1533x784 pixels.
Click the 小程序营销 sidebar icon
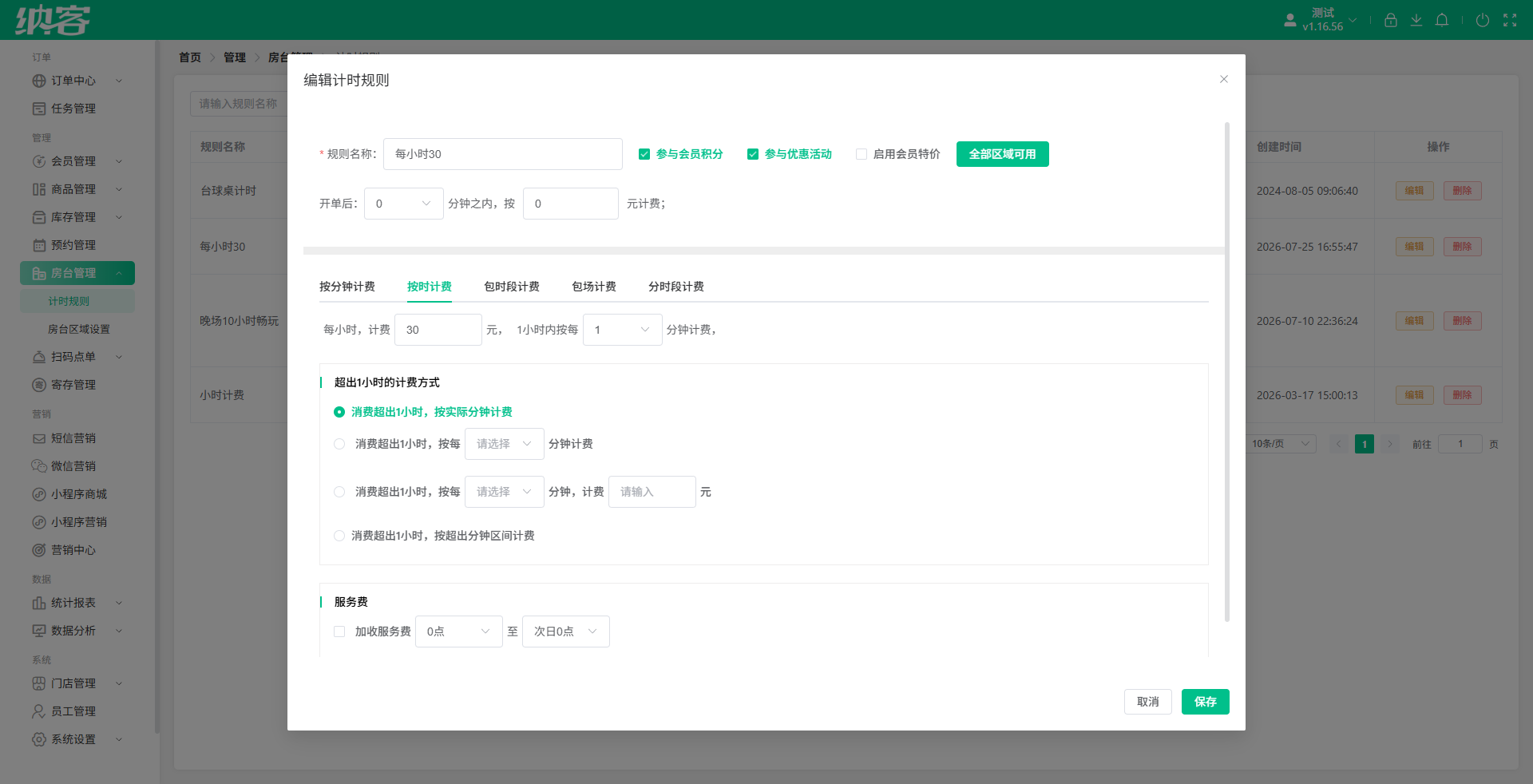point(39,522)
